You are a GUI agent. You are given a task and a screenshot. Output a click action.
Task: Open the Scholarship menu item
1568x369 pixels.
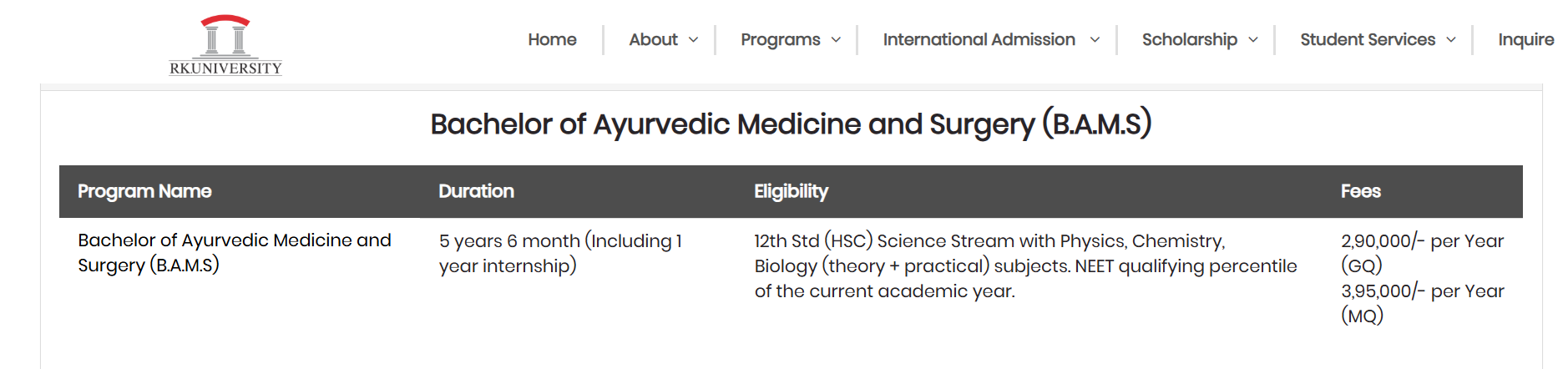(x=1190, y=40)
